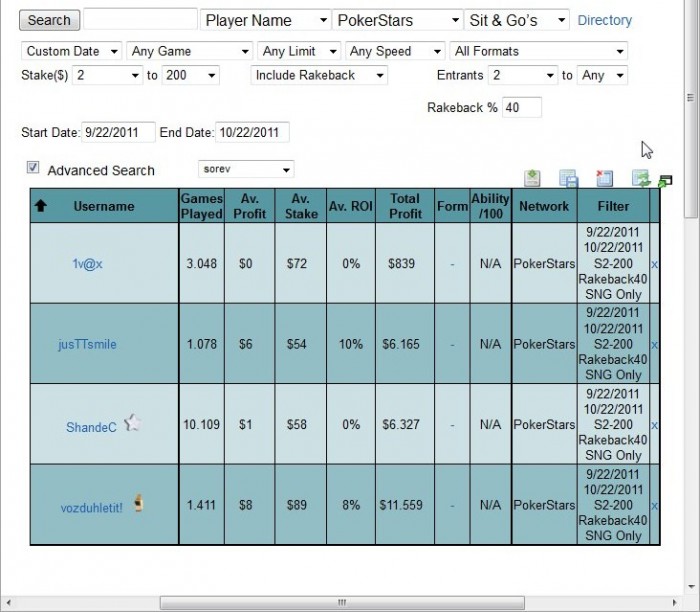This screenshot has height=612, width=700.
Task: Remove the 1v@x row with its x
Action: (654, 264)
